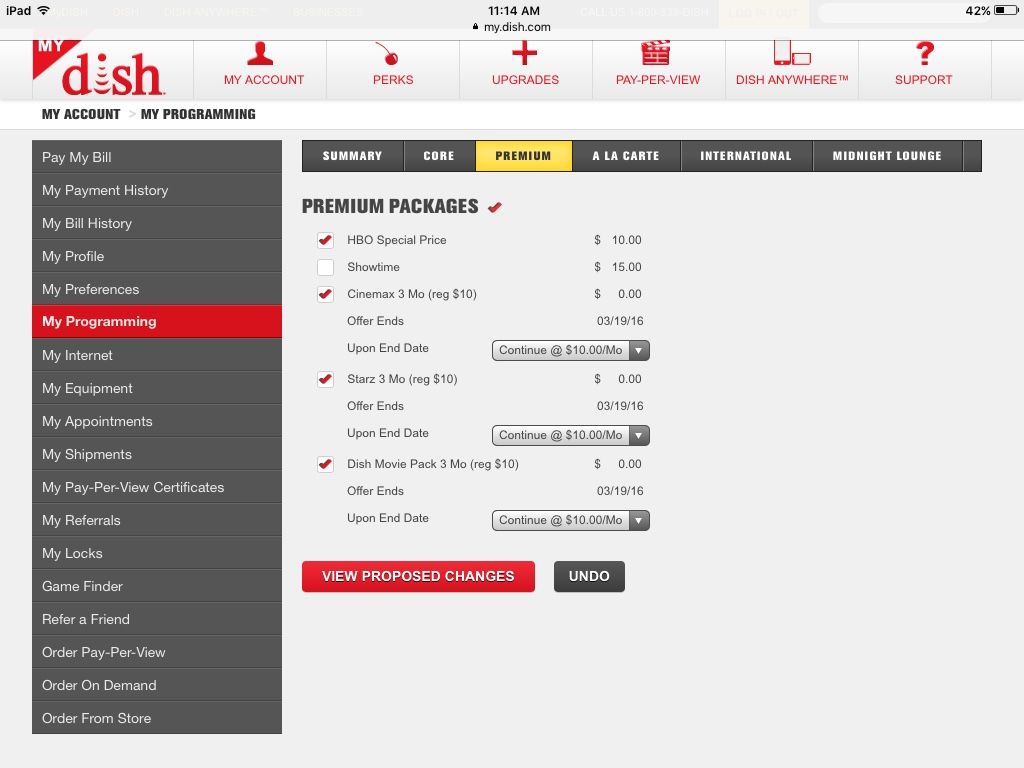Image resolution: width=1024 pixels, height=768 pixels.
Task: Click the Support question mark icon
Action: point(923,54)
